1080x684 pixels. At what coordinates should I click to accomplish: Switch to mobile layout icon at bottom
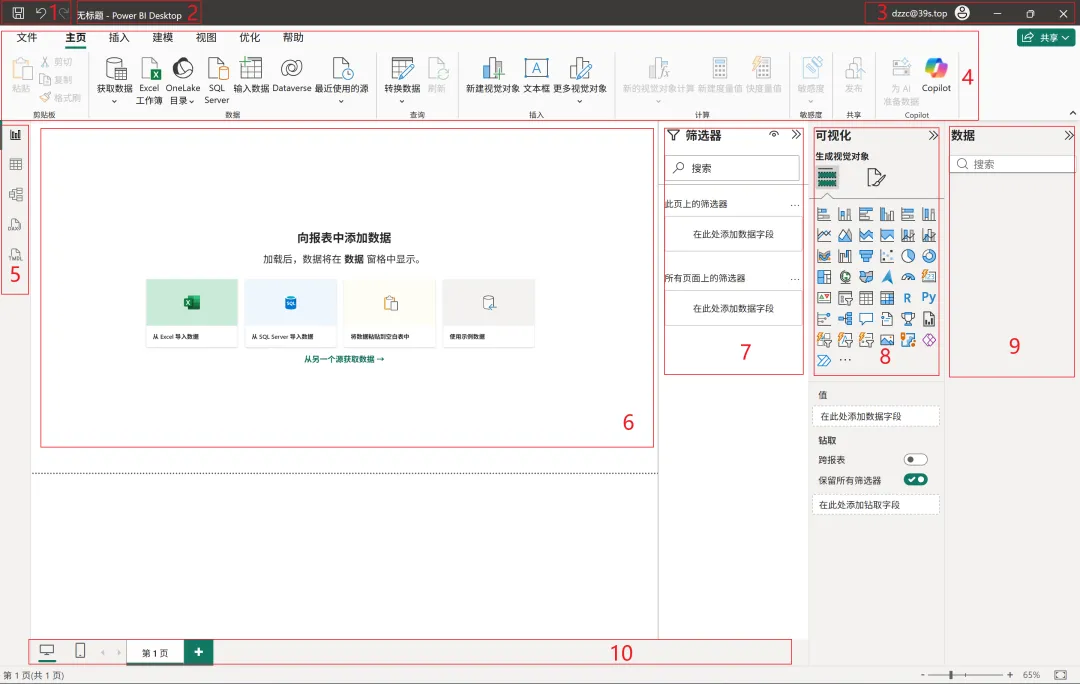pyautogui.click(x=80, y=650)
